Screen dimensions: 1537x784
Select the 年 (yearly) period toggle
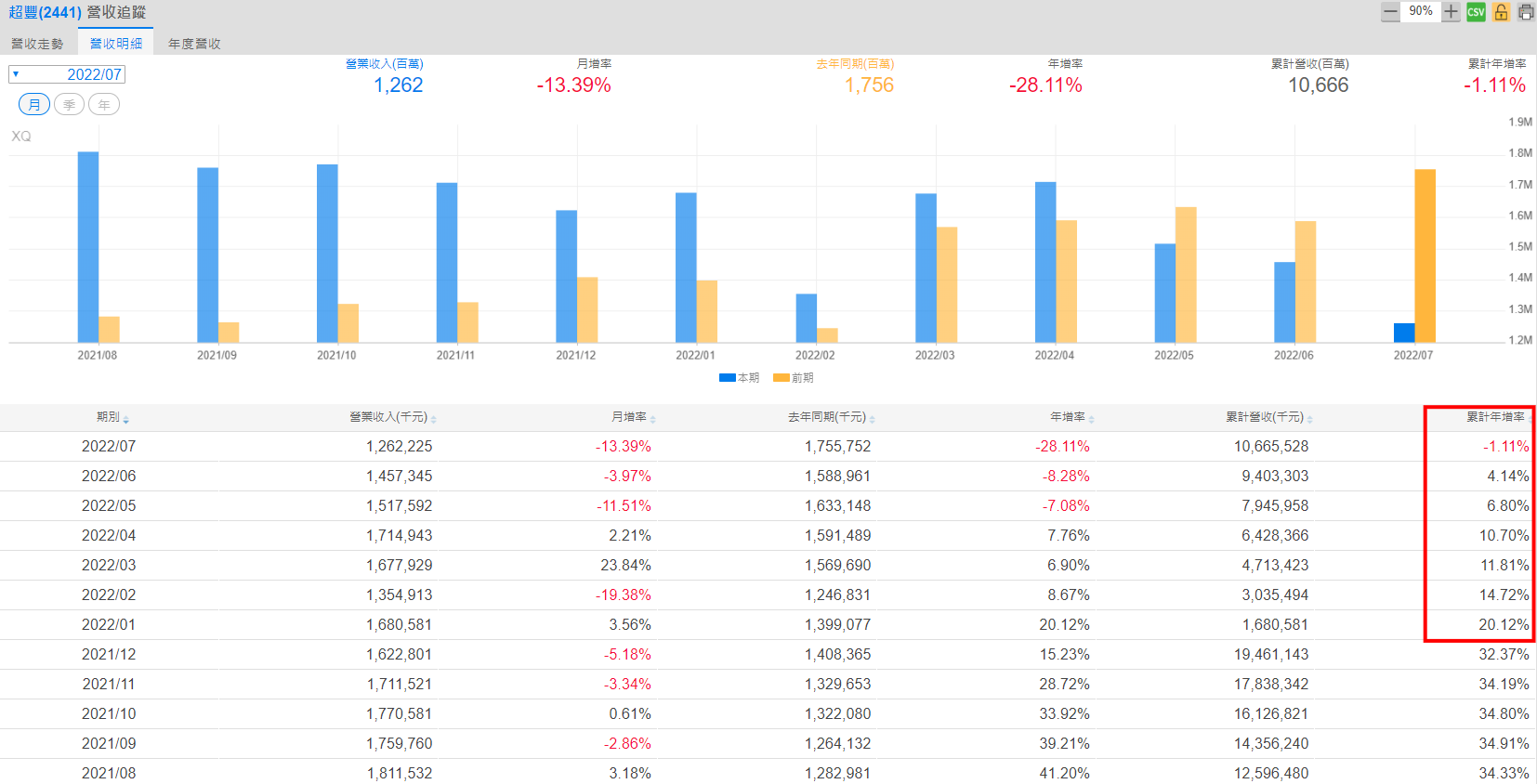(104, 104)
